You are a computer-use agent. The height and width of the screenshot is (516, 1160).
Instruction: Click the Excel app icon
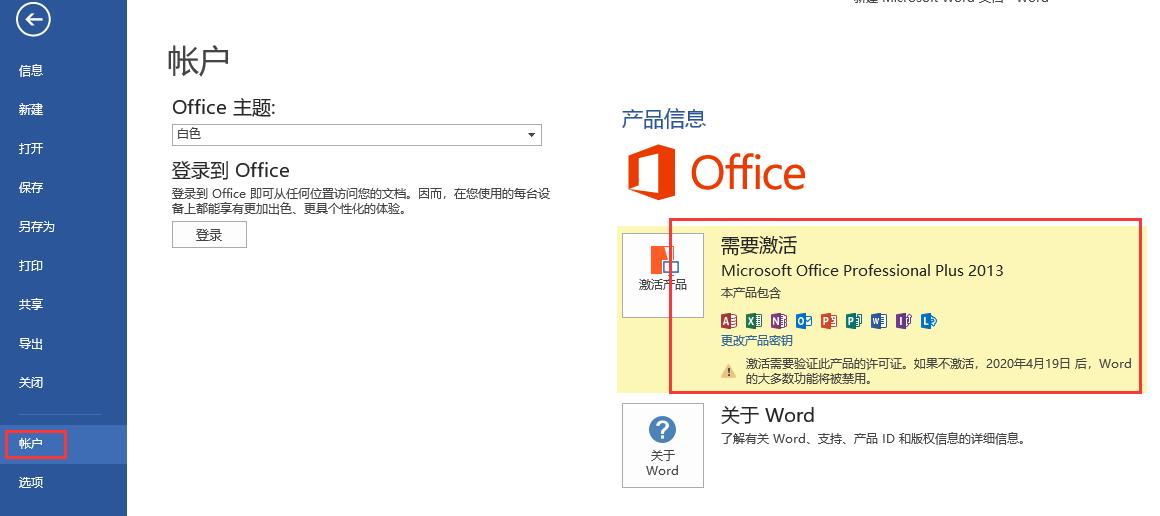click(x=754, y=321)
